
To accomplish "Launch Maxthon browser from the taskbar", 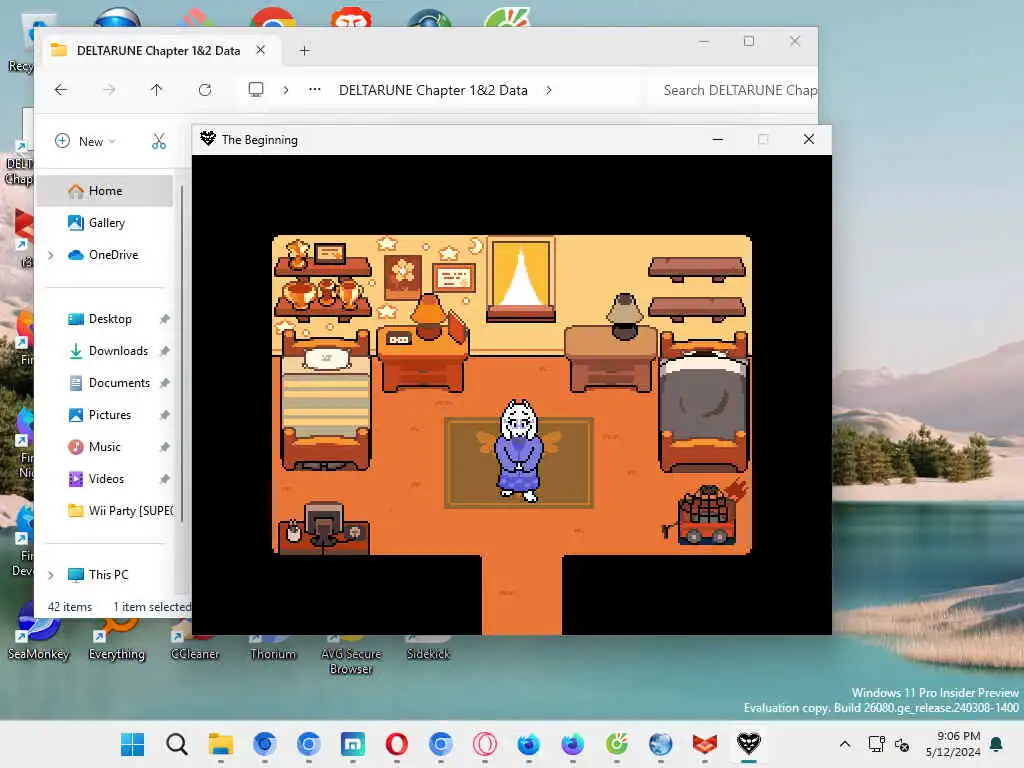I will [353, 744].
